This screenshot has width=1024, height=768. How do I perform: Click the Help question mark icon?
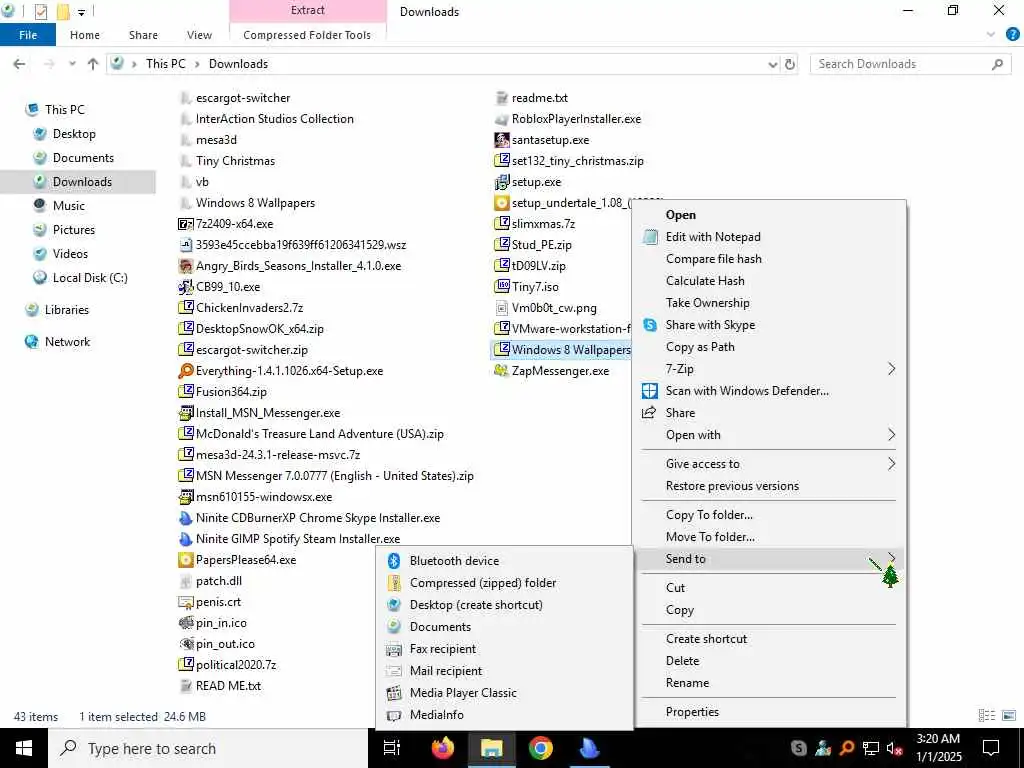1012,35
